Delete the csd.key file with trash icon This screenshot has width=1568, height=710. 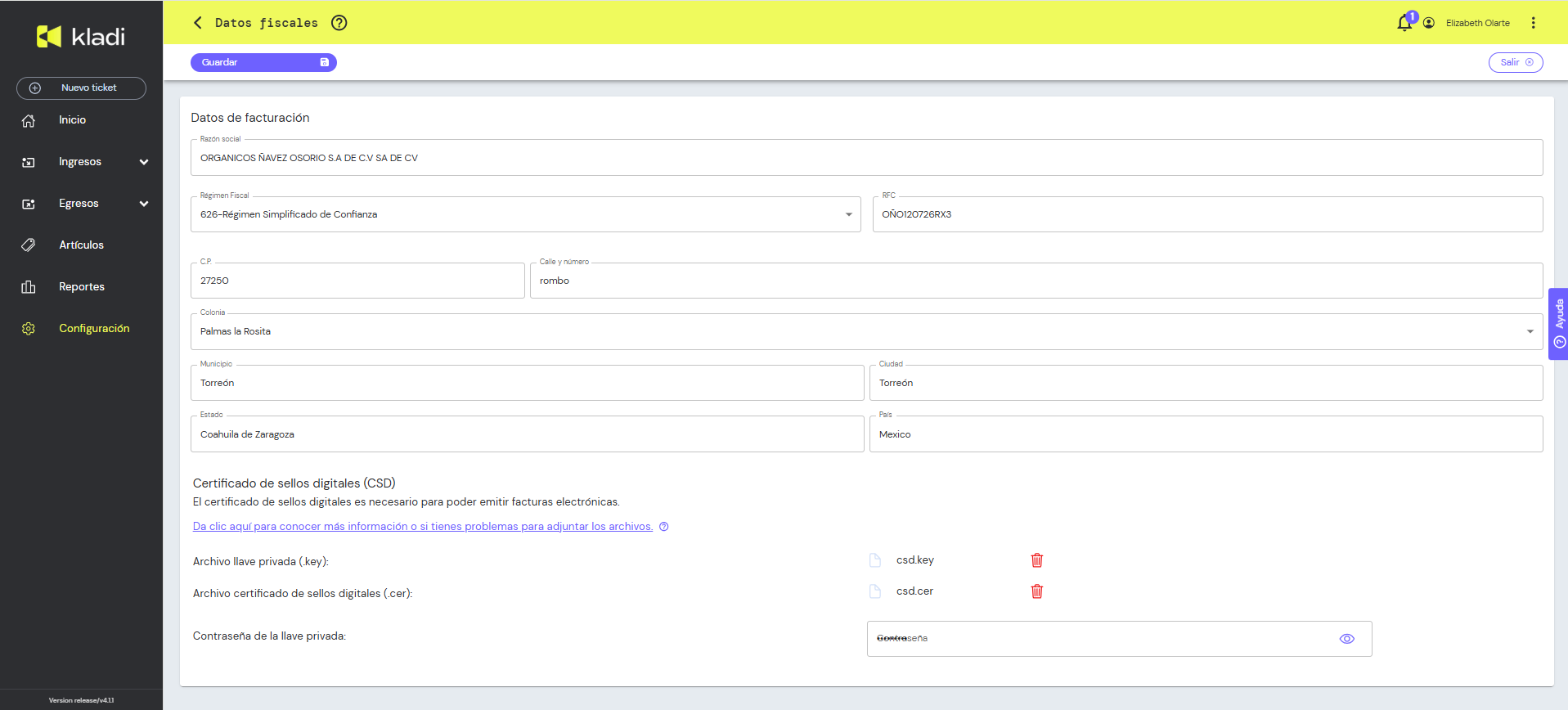point(1037,560)
